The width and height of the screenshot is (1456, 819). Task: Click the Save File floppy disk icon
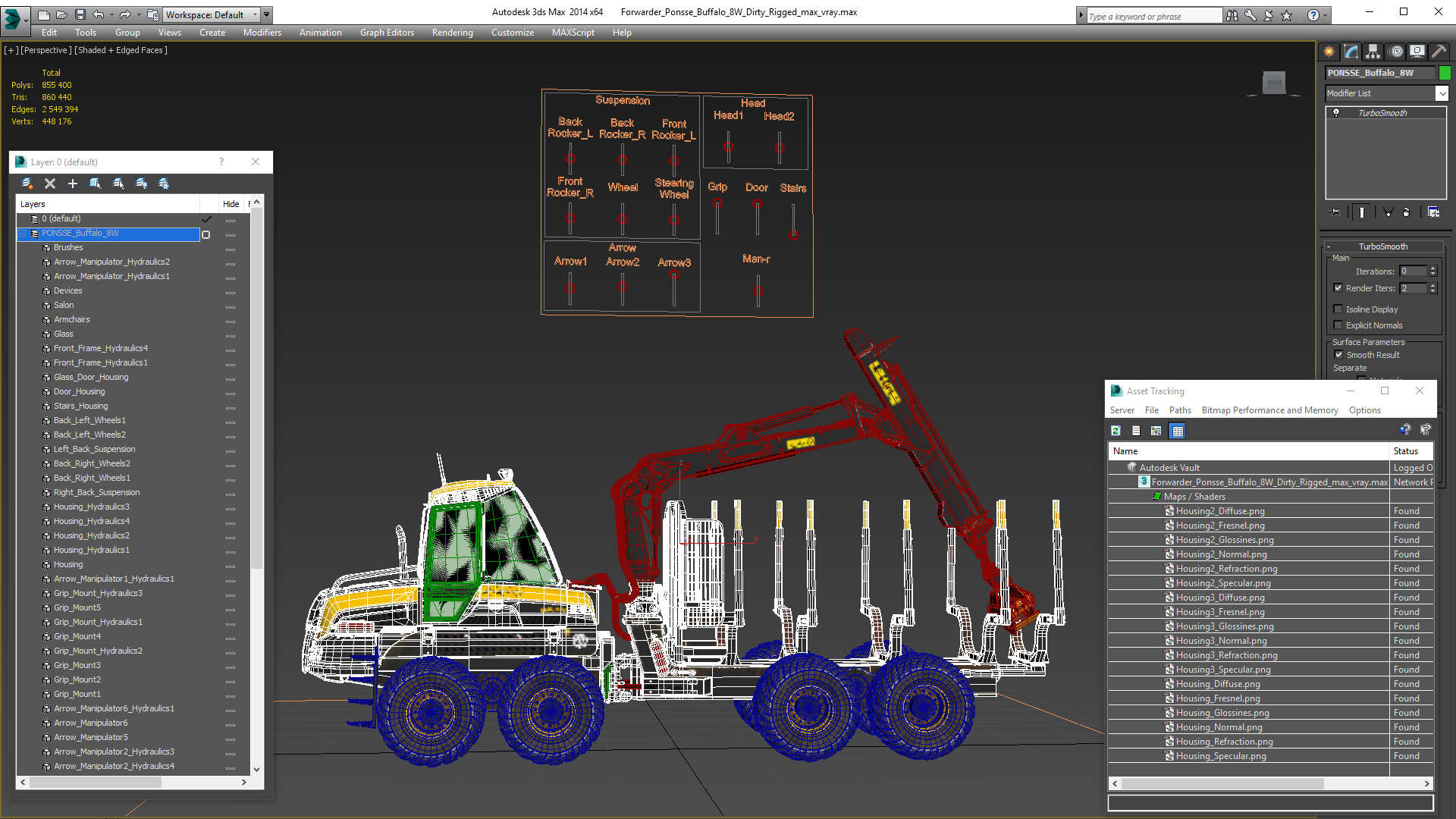click(80, 14)
